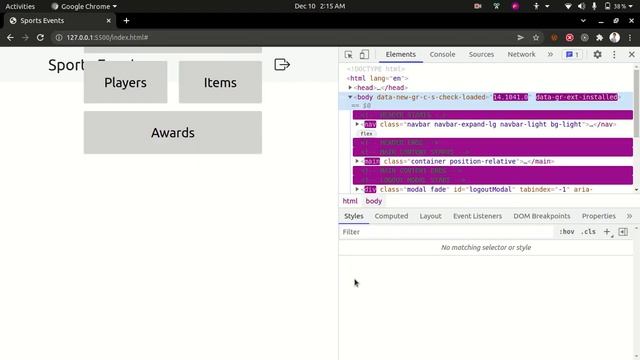Toggle the computed styles sidebar
The width and height of the screenshot is (640, 360).
623,232
